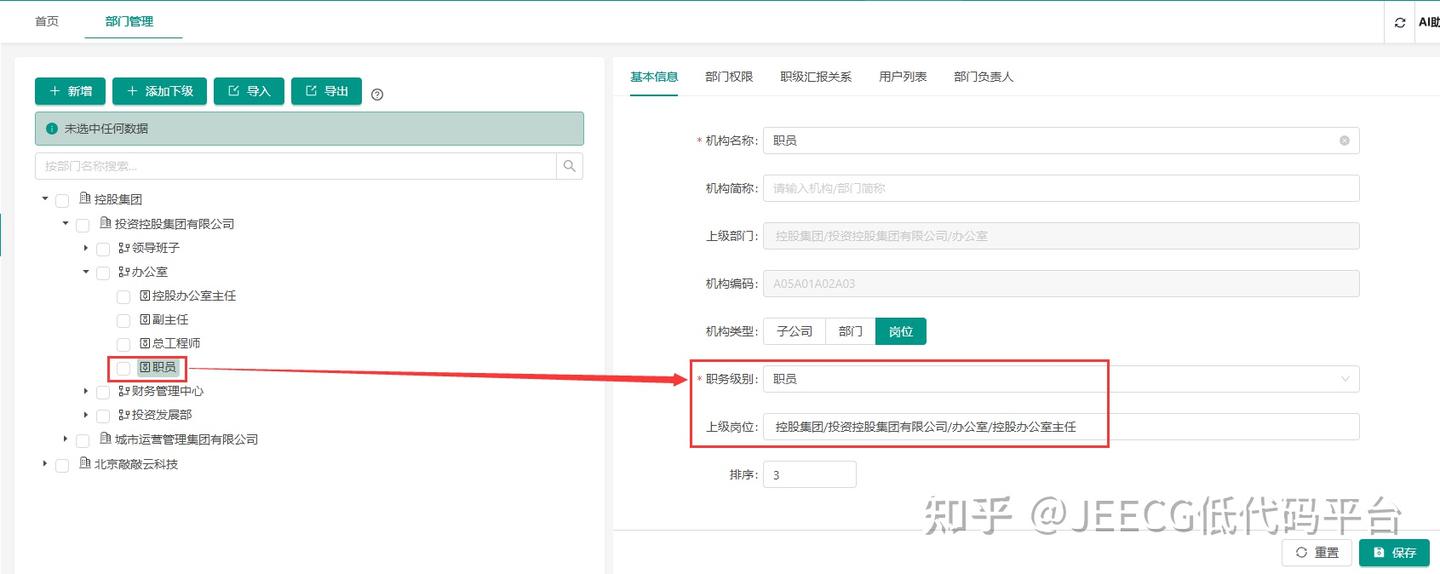Image resolution: width=1440 pixels, height=574 pixels.
Task: Check the 职员 checkbox
Action: click(124, 369)
